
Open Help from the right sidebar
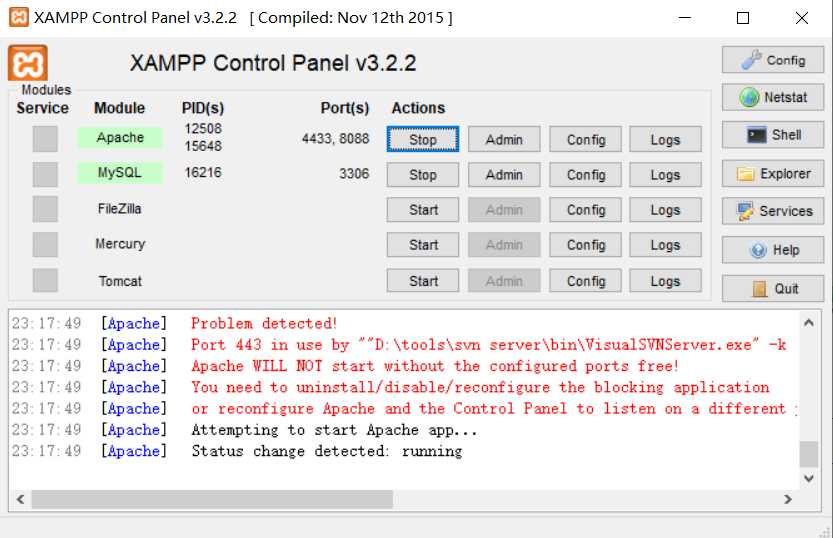[773, 250]
